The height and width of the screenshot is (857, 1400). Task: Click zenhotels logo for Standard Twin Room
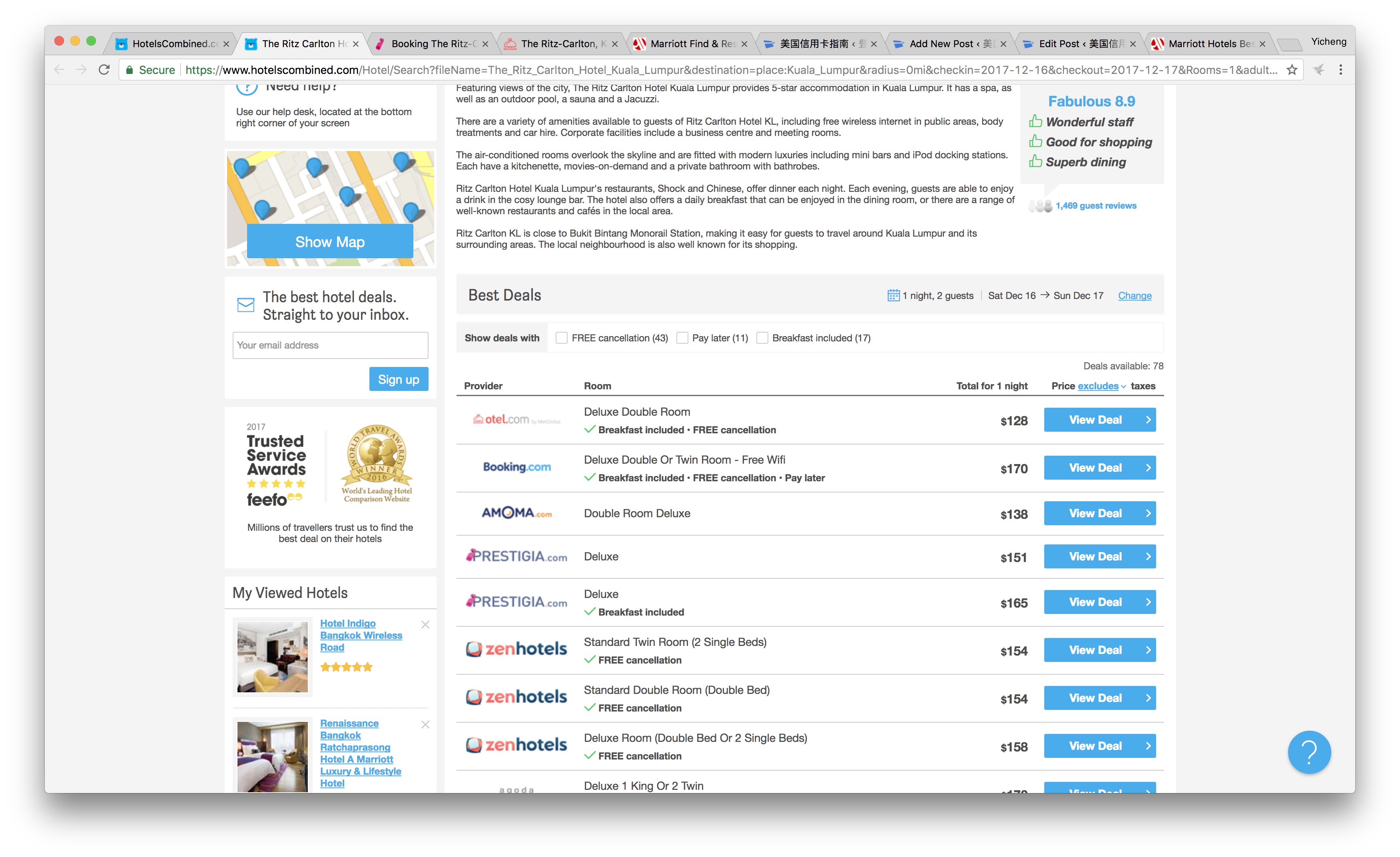tap(517, 649)
